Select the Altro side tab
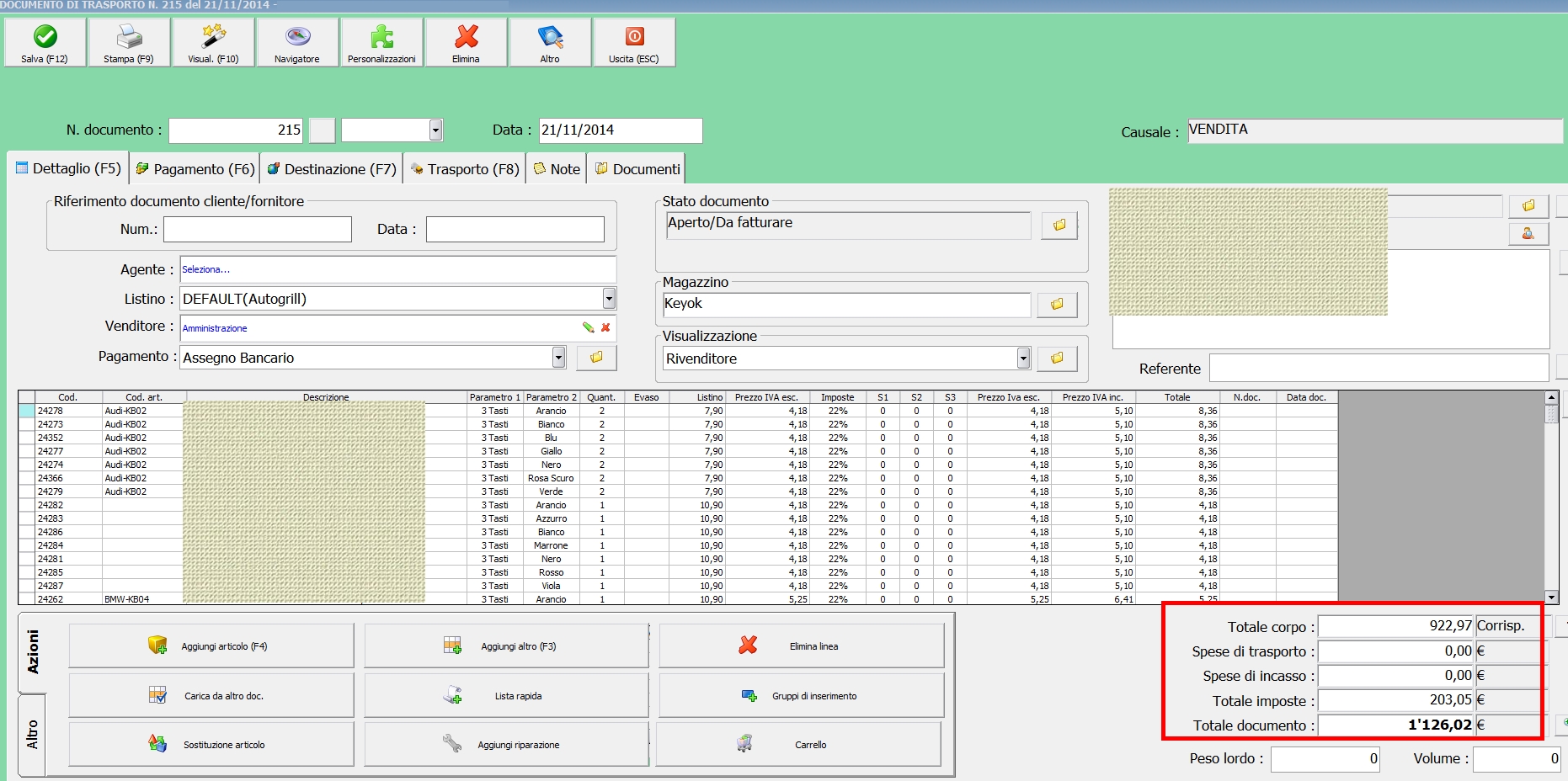 [x=32, y=734]
